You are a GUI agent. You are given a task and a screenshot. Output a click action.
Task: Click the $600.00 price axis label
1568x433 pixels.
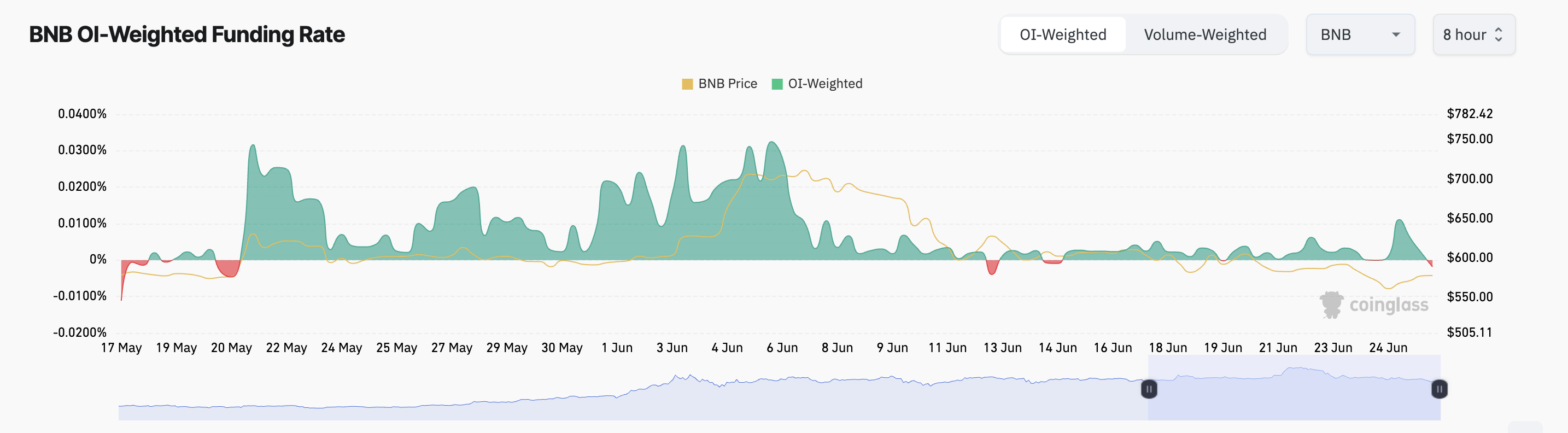(1470, 258)
